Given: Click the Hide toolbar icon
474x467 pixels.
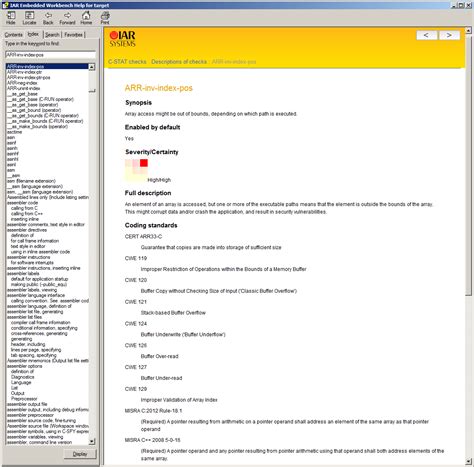Looking at the screenshot, I should click(x=11, y=18).
